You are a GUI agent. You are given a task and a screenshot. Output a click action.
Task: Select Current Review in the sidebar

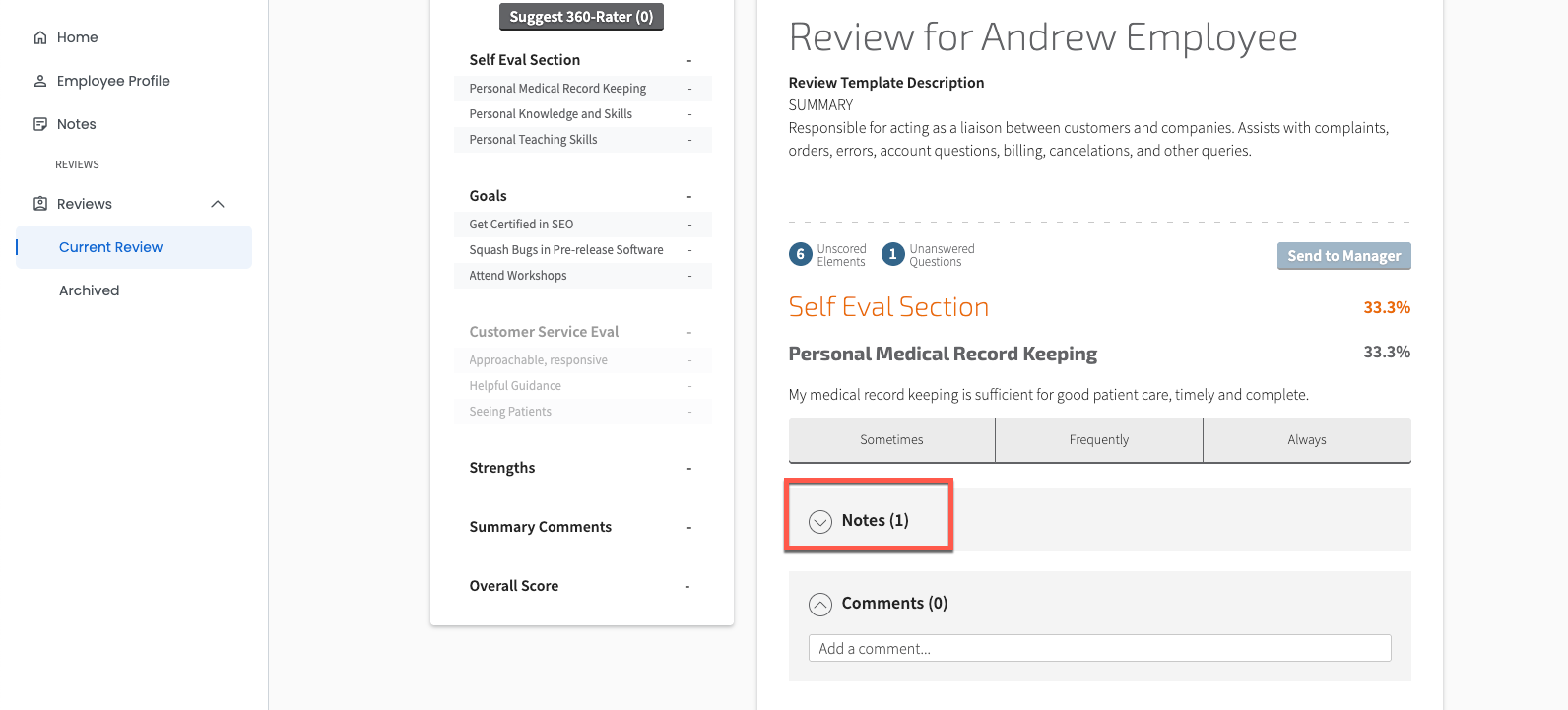point(134,247)
